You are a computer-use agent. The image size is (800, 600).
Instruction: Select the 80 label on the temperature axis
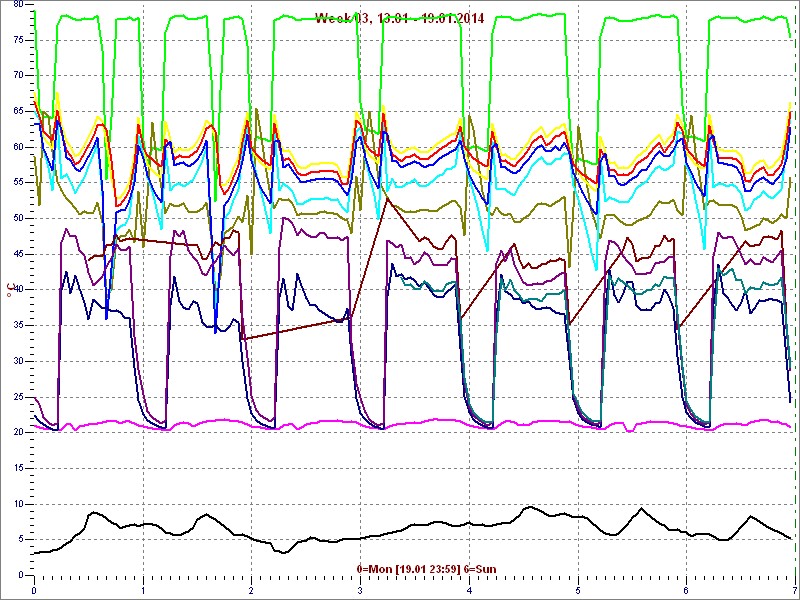[x=18, y=4]
